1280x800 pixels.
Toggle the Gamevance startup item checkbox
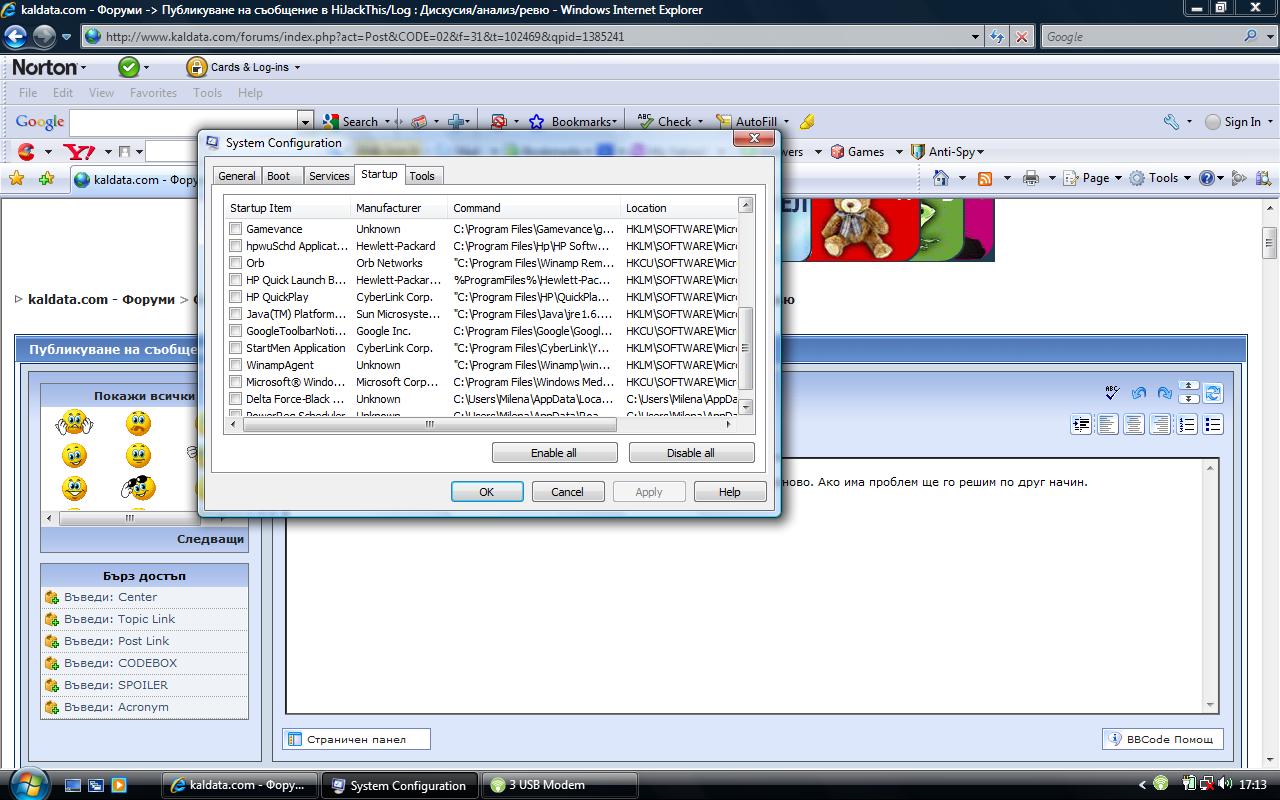pyautogui.click(x=236, y=229)
